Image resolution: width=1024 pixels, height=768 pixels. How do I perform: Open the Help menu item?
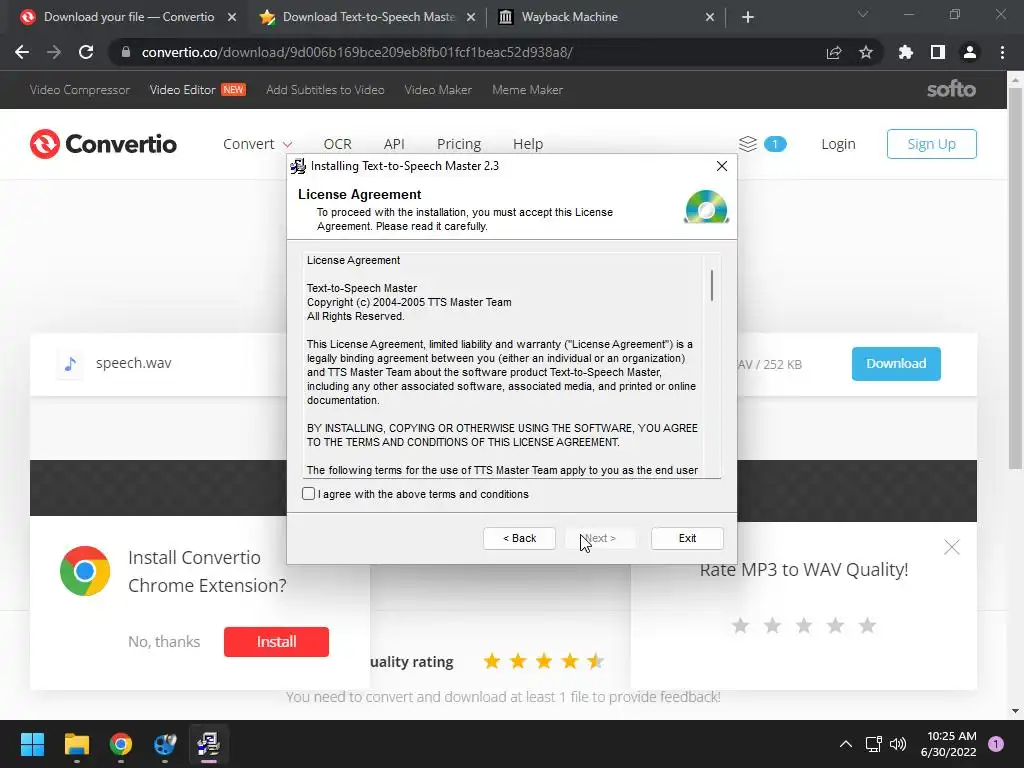coord(528,144)
